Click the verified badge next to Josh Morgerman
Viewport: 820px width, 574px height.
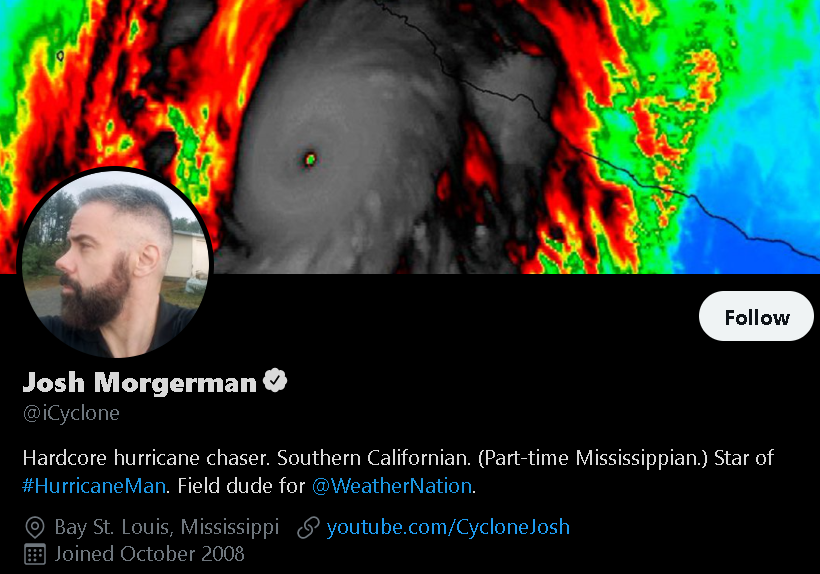coord(275,380)
